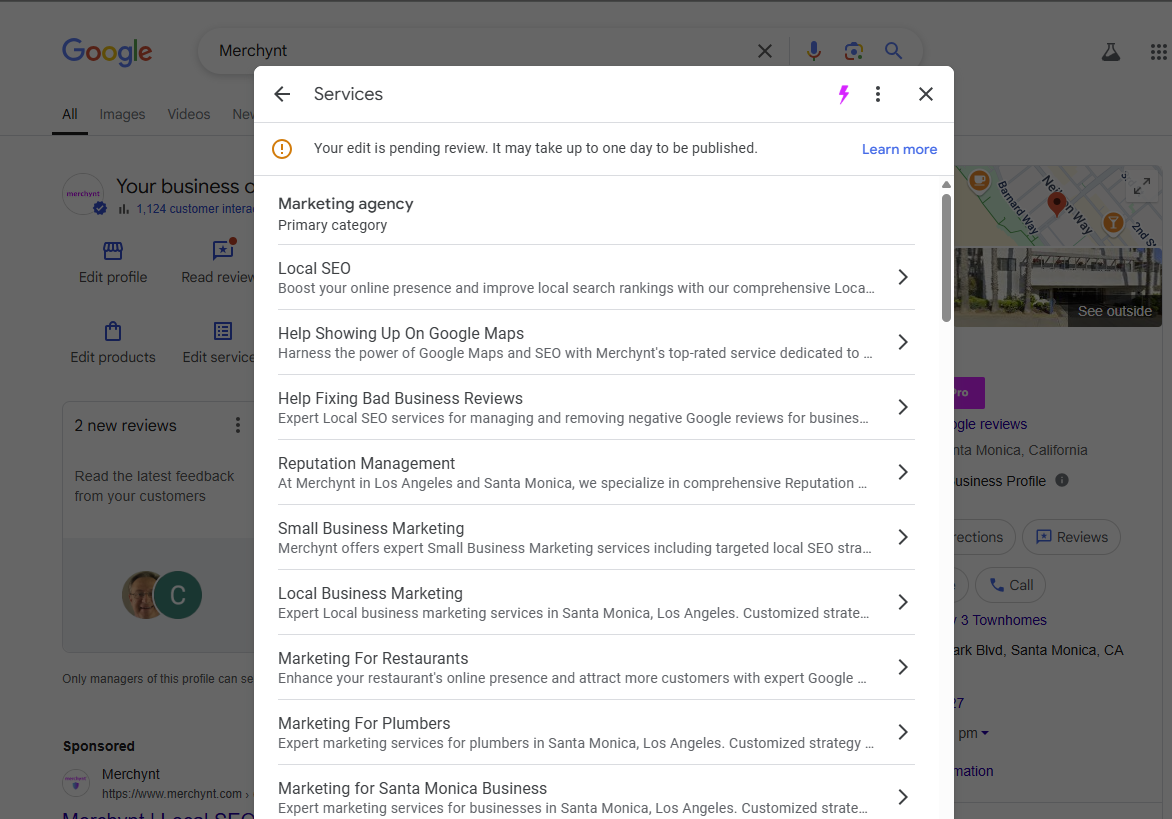The image size is (1172, 819).
Task: Switch to the All tab
Action: tap(70, 114)
